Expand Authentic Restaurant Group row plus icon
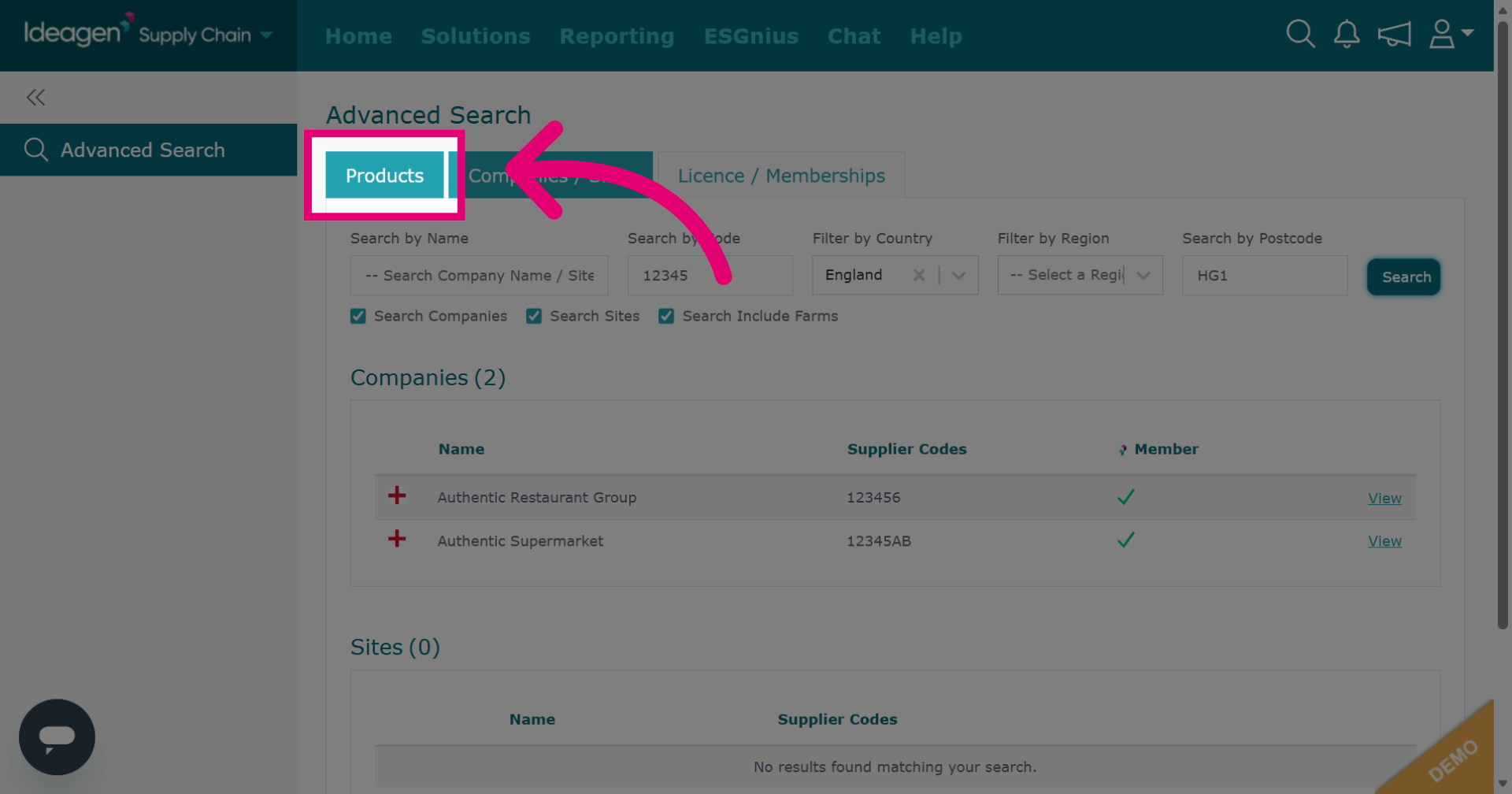The image size is (1512, 794). point(397,495)
